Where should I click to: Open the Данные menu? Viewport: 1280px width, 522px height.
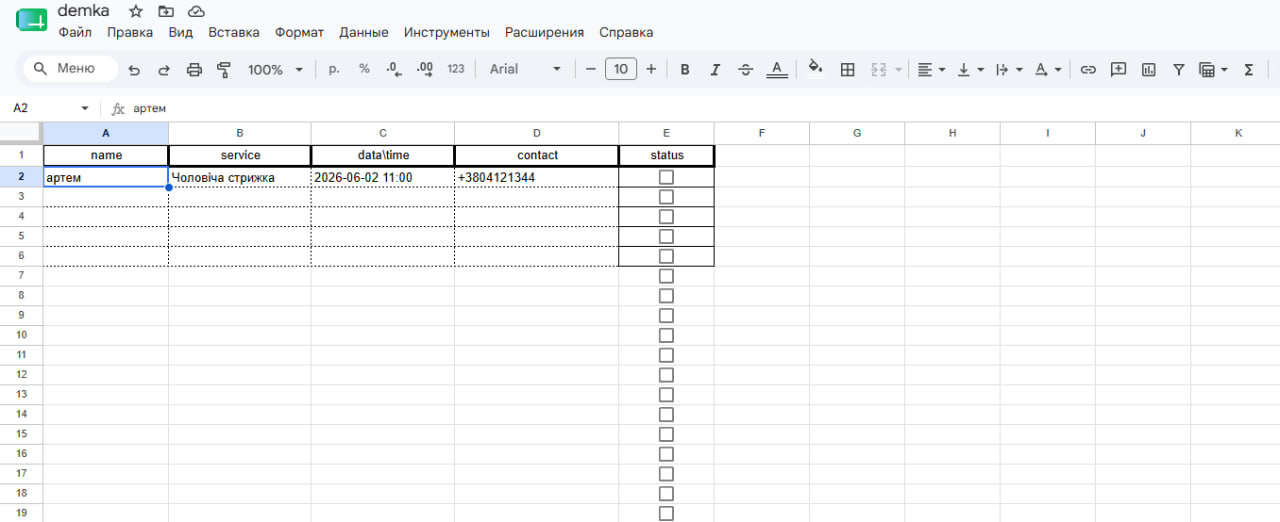[x=364, y=33]
